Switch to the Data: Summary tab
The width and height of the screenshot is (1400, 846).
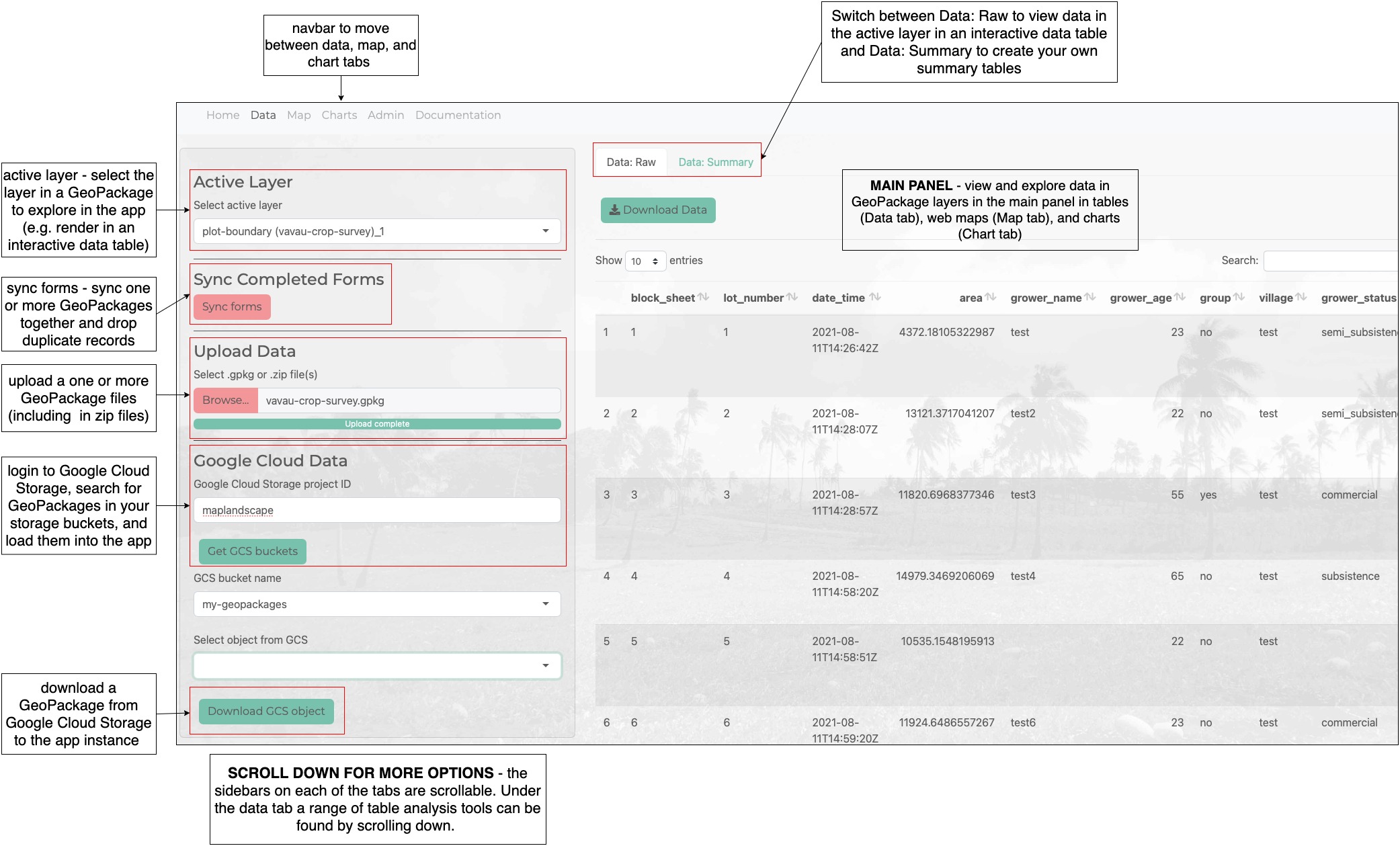point(715,162)
